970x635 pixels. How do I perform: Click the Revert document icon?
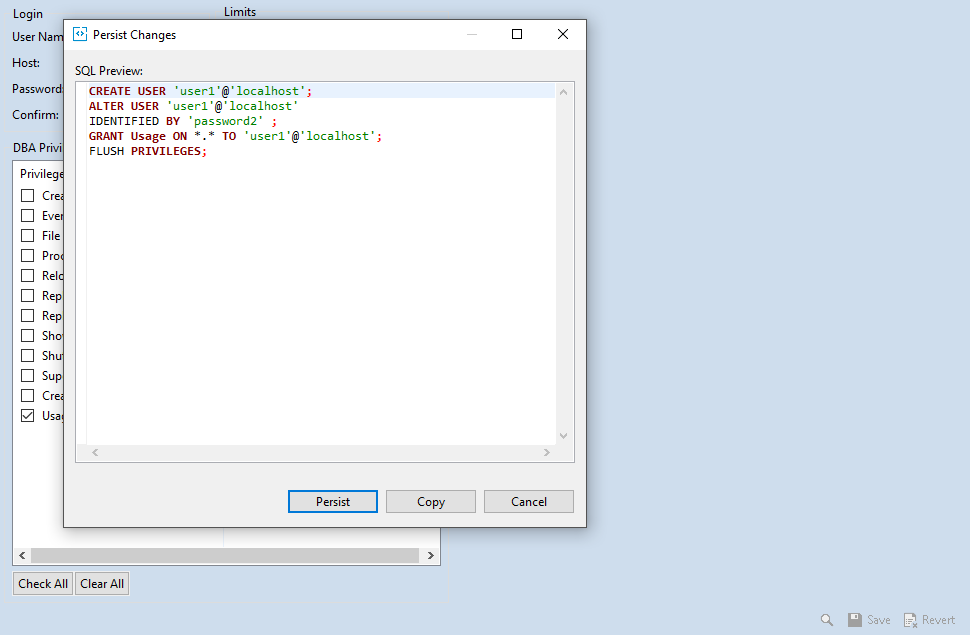click(x=912, y=619)
